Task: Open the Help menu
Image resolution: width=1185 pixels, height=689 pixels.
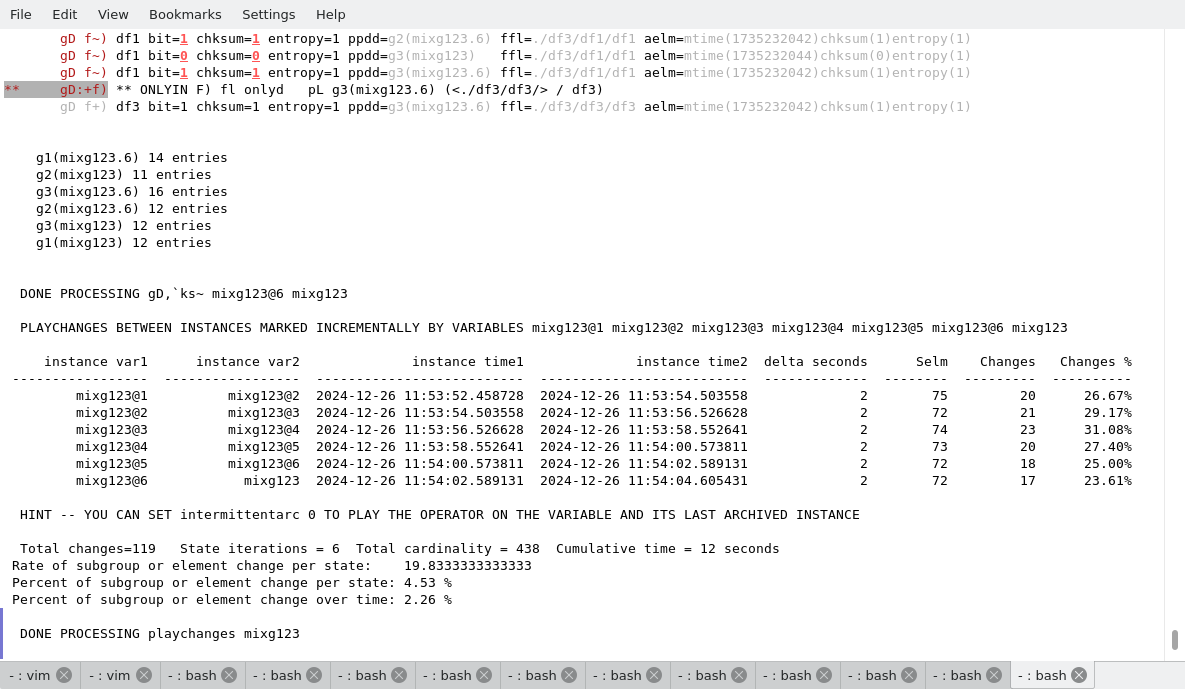Action: pos(330,14)
